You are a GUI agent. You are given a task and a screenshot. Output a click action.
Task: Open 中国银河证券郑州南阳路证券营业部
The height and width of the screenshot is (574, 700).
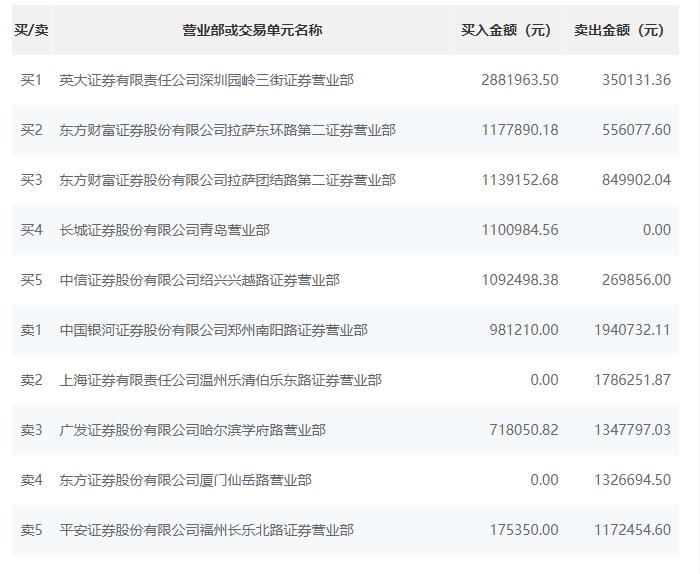214,330
